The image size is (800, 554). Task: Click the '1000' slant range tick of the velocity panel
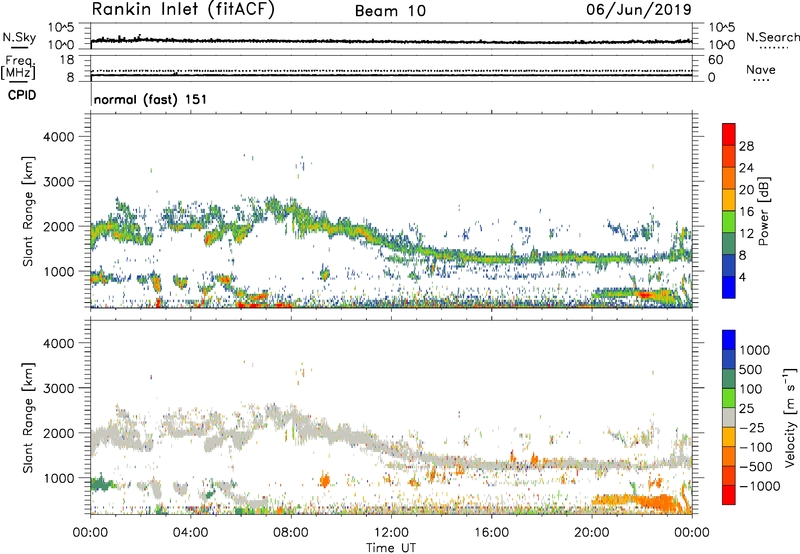coord(58,477)
